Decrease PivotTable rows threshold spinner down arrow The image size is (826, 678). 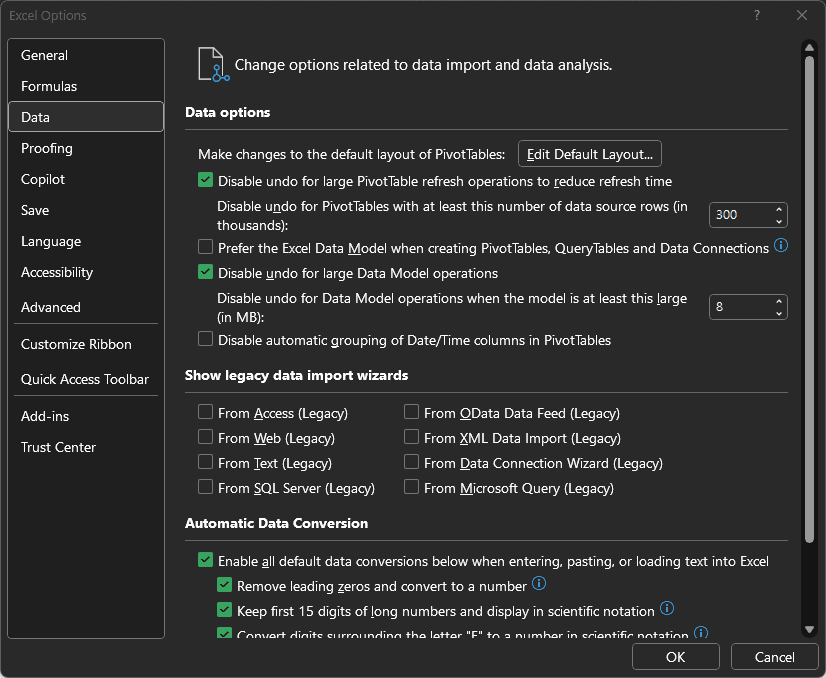pos(779,221)
